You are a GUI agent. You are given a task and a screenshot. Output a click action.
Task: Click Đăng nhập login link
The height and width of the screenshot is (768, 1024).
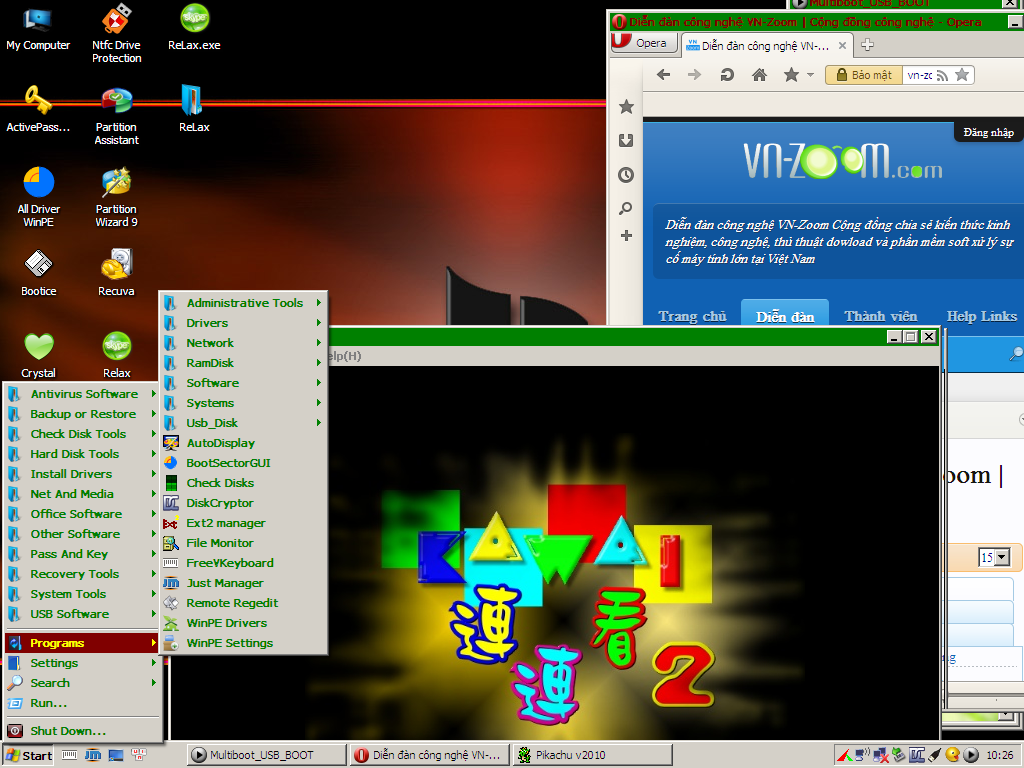point(988,133)
